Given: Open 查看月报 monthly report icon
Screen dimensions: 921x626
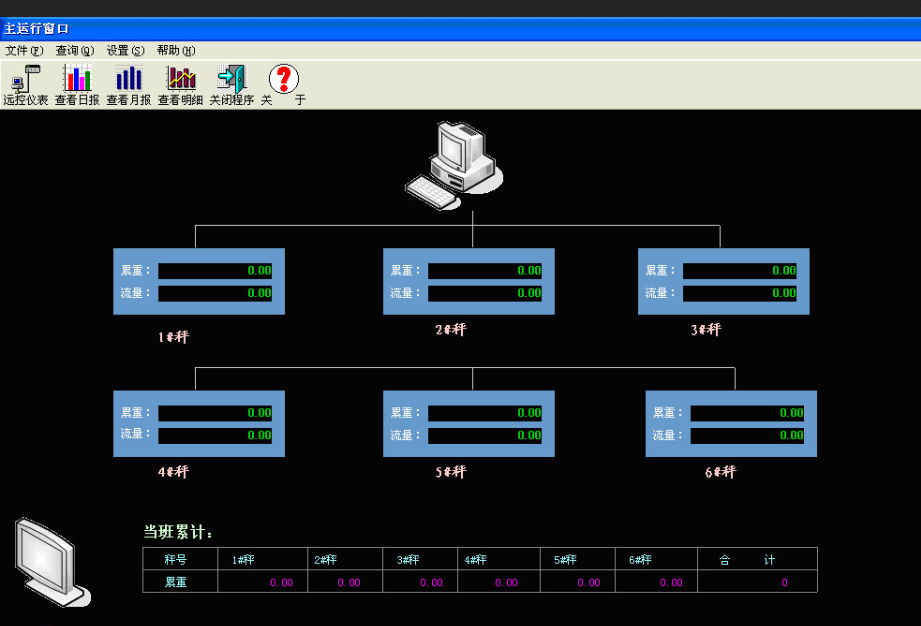Looking at the screenshot, I should pyautogui.click(x=129, y=79).
